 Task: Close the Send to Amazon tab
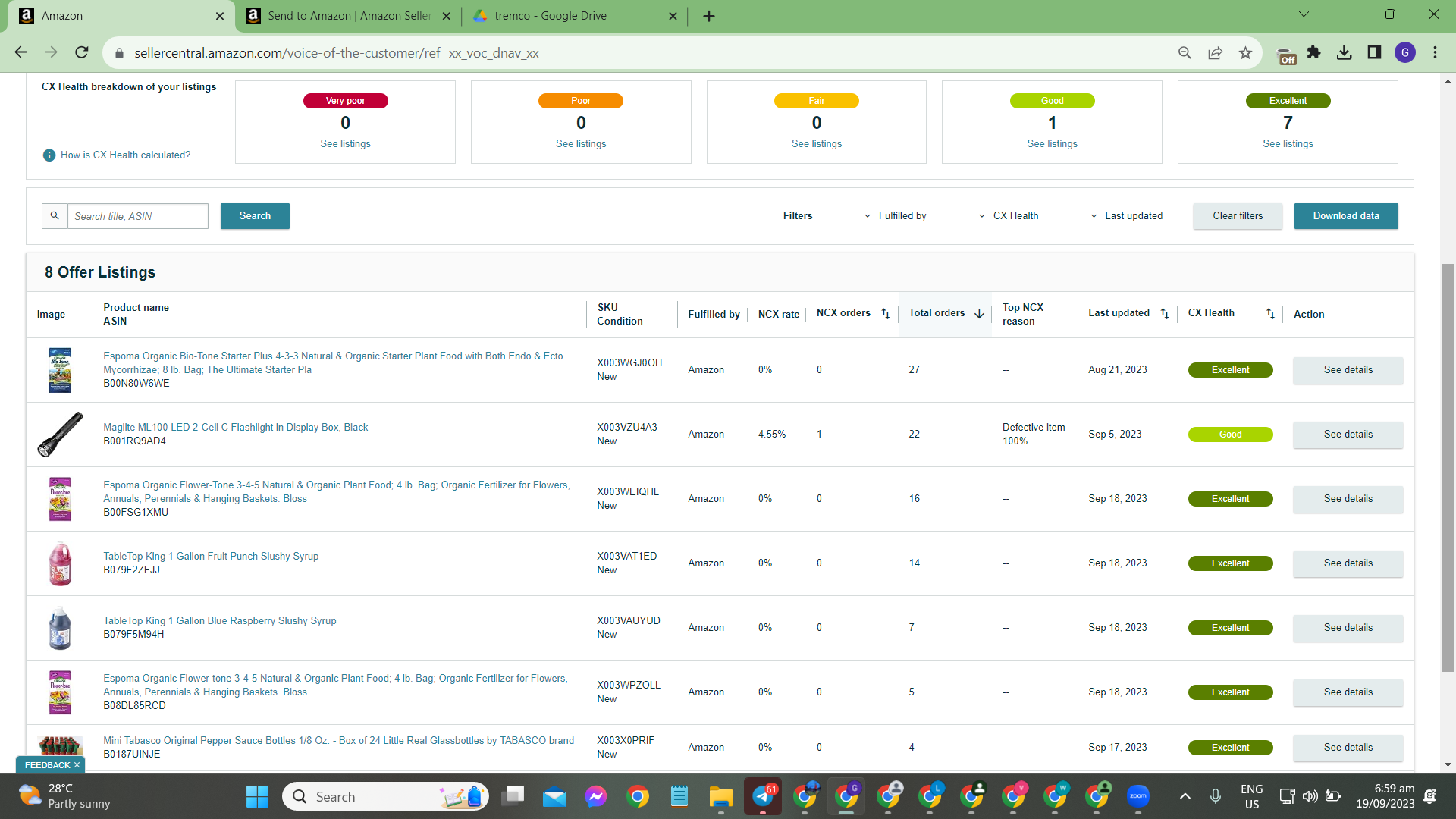point(446,16)
